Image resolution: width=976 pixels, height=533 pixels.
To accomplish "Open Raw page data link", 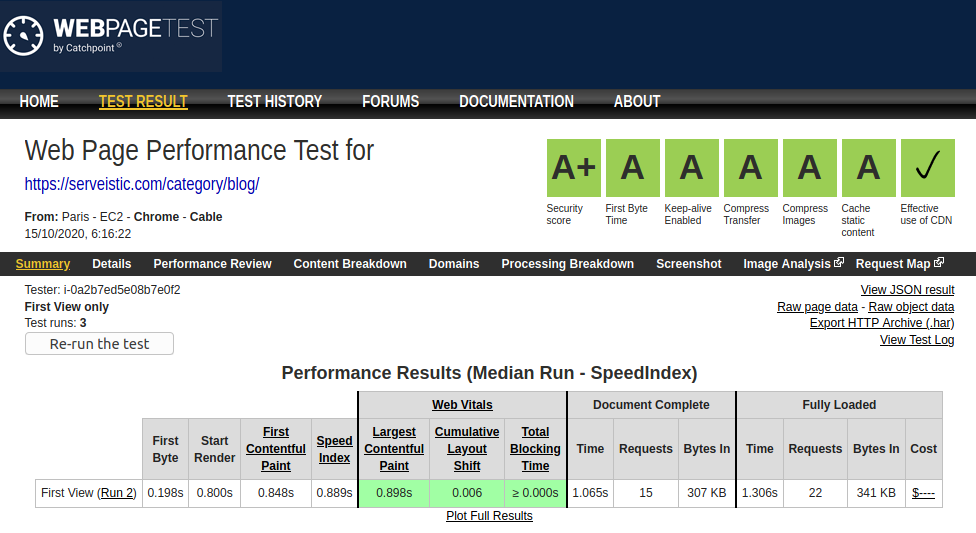I will pyautogui.click(x=817, y=307).
